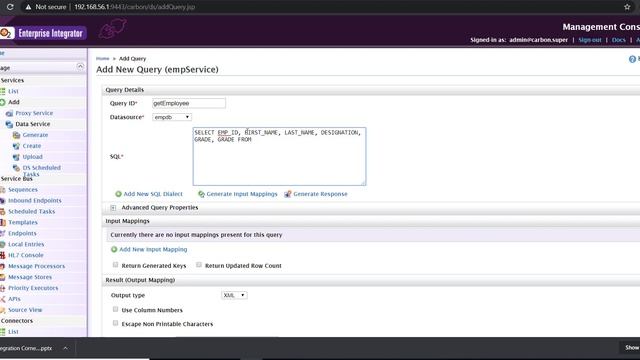
Task: Click the Services List icon in sidebar
Action: tap(3, 91)
